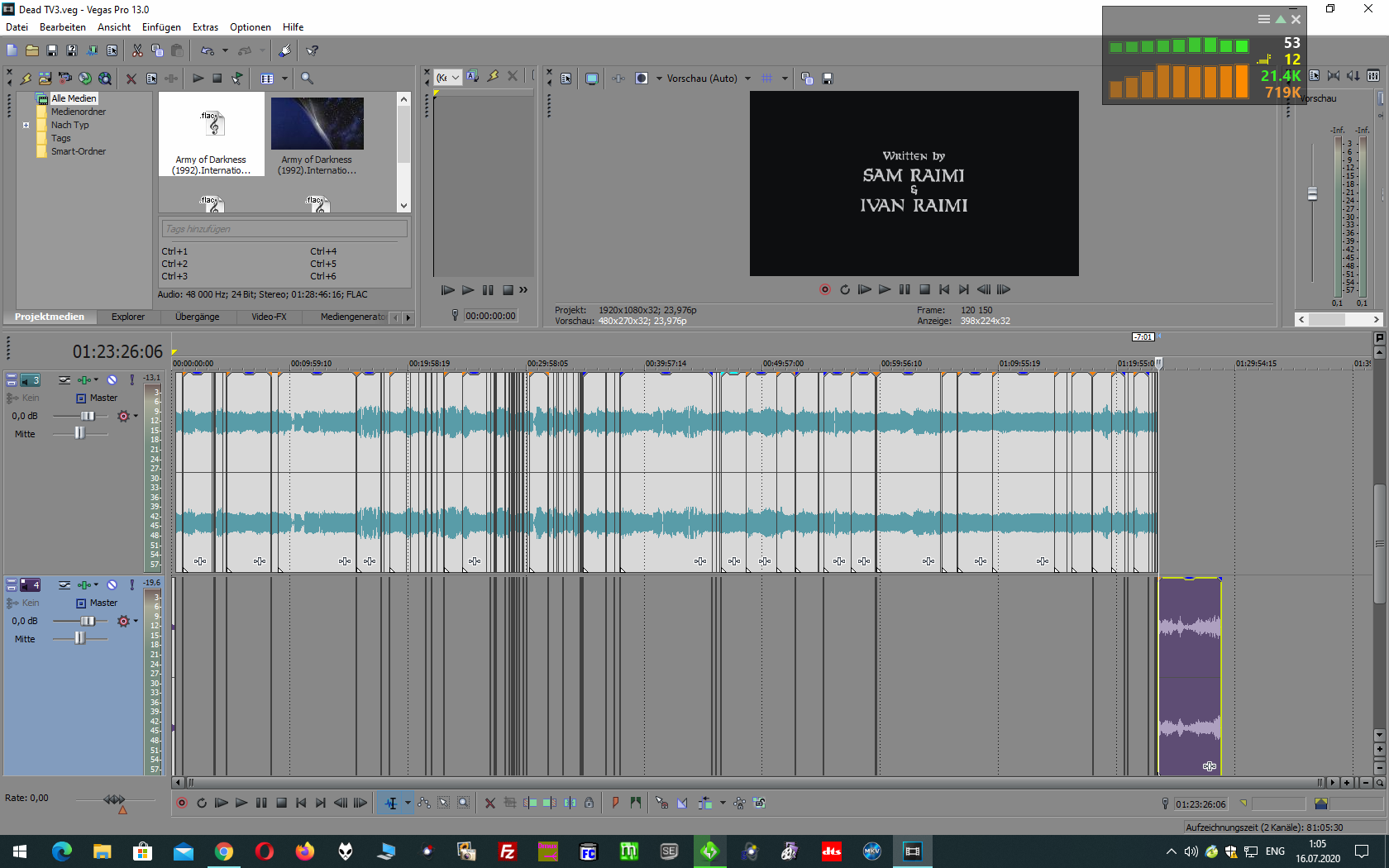
Task: Insert a marker with orange flag icon
Action: tap(615, 803)
